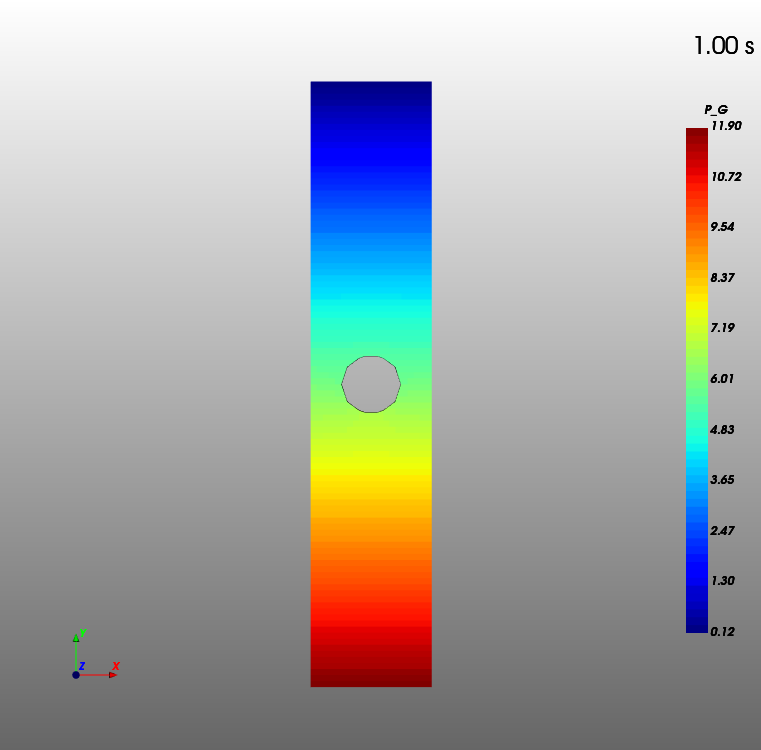
Task: Pick the dark blue bottom of color bar
Action: 696,625
